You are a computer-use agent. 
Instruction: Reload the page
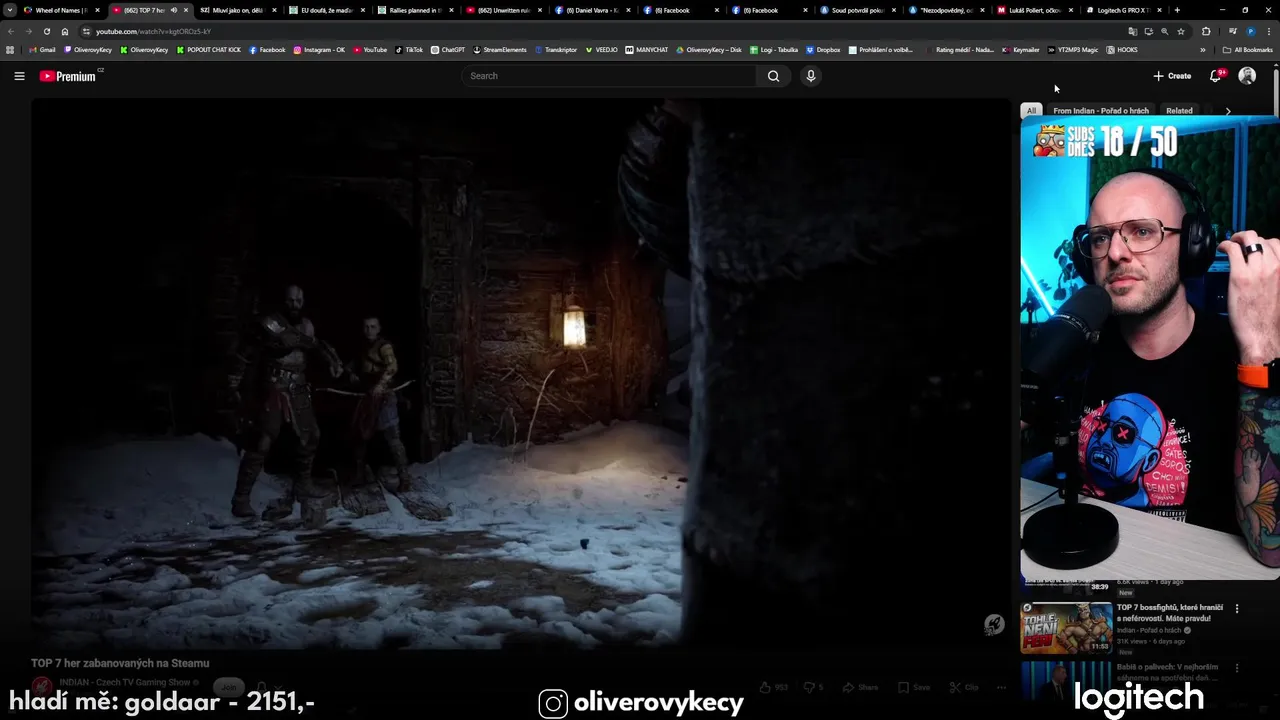47,31
